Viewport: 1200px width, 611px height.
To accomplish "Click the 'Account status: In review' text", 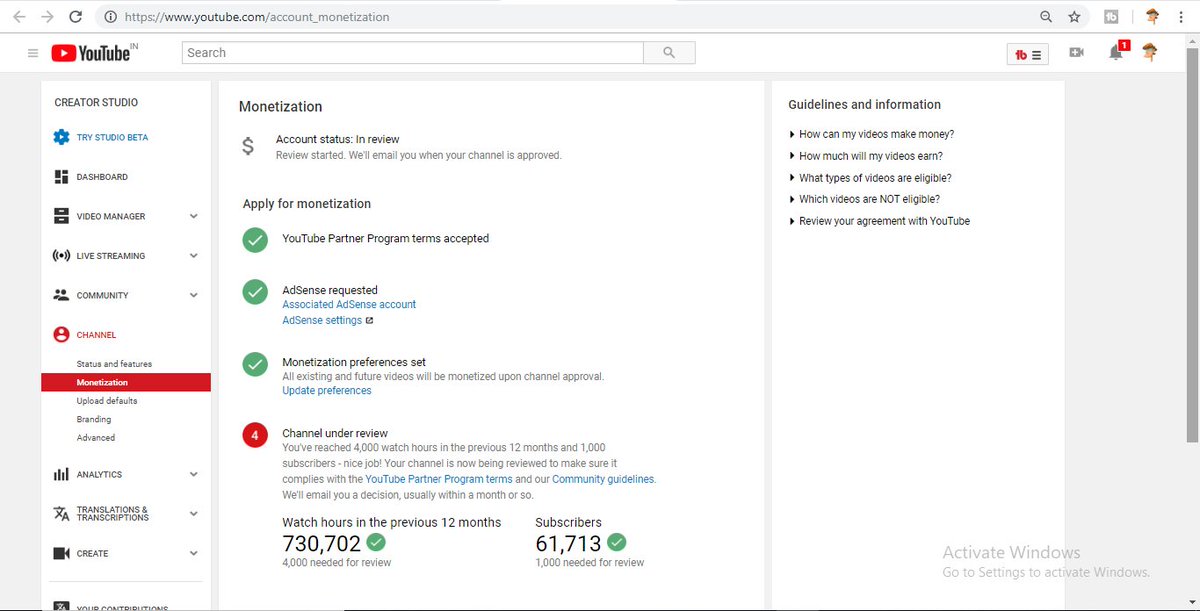I will [x=337, y=139].
